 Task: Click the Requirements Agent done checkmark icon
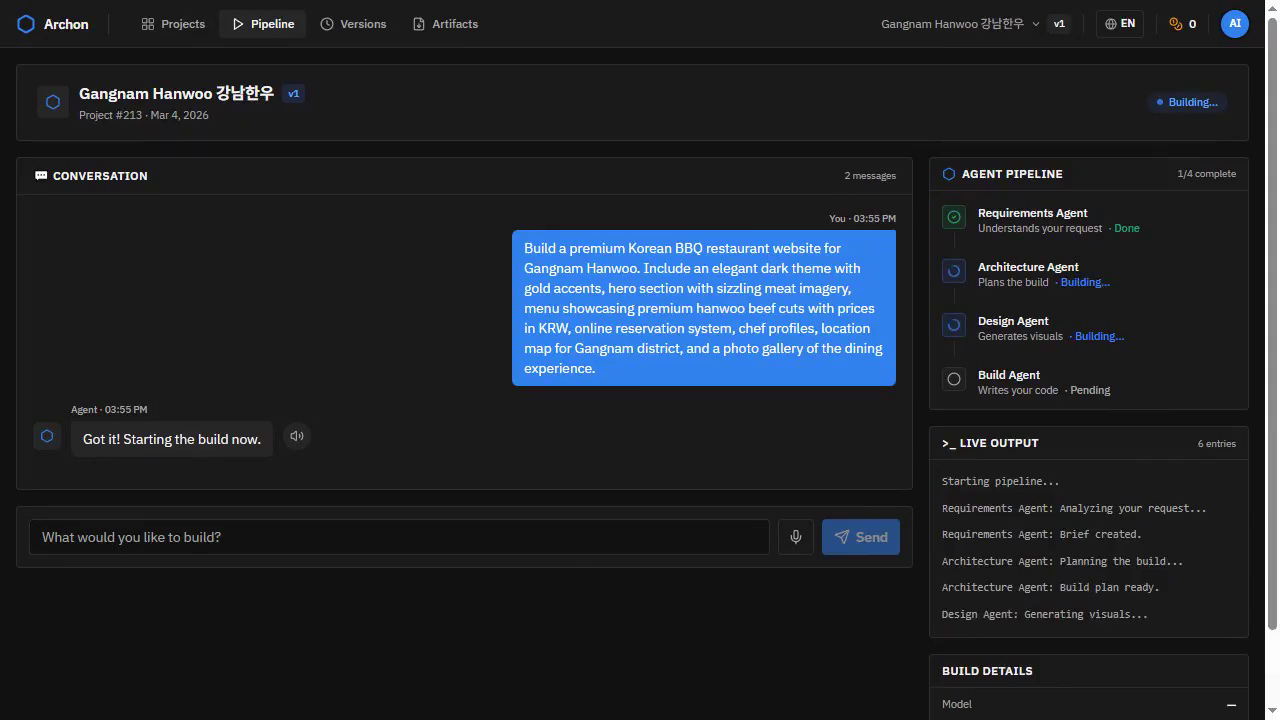point(954,217)
